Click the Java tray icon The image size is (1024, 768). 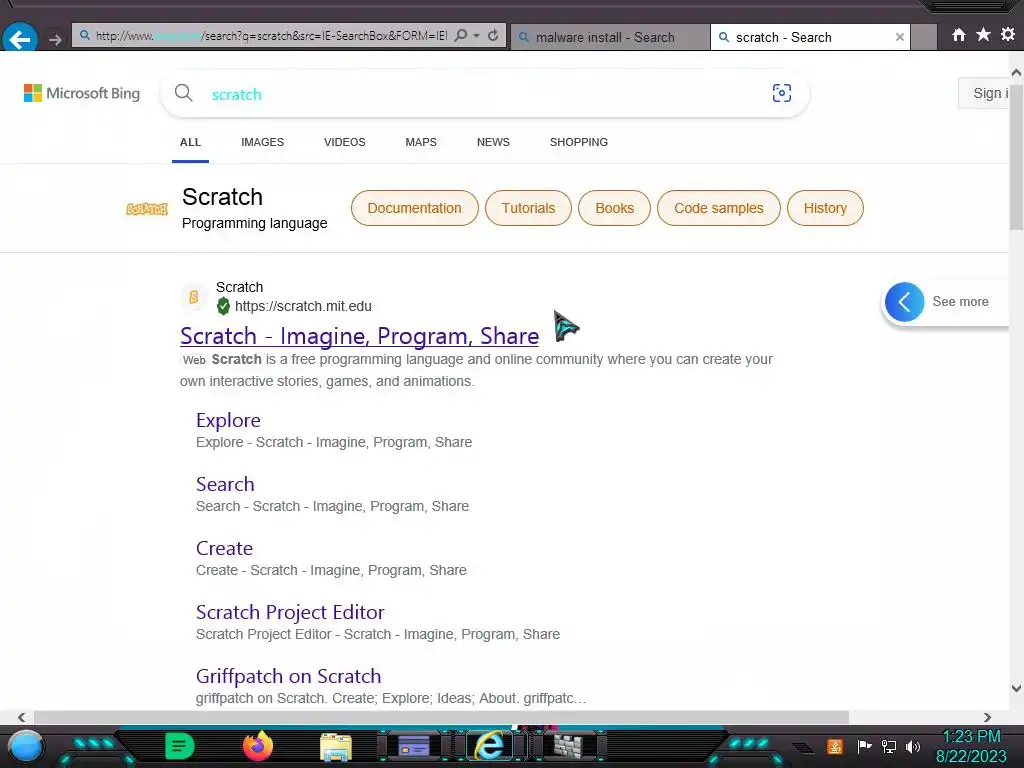(835, 746)
